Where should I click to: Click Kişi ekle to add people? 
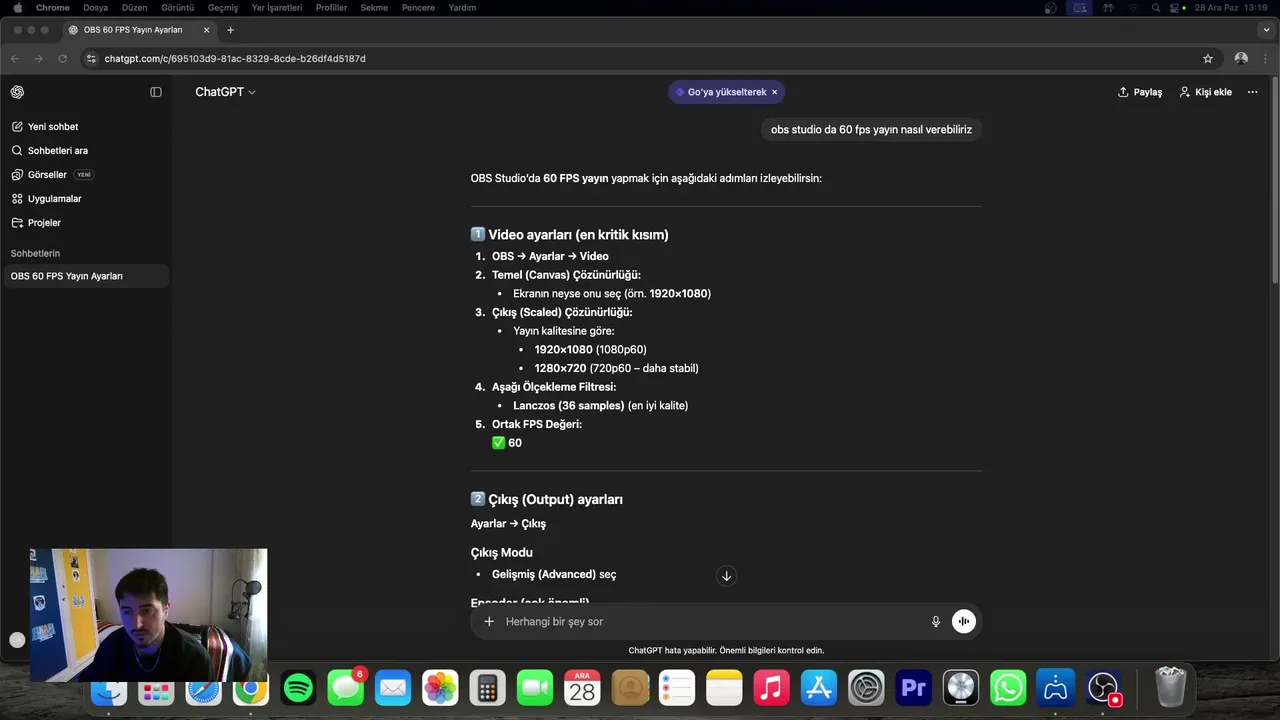coord(1205,92)
